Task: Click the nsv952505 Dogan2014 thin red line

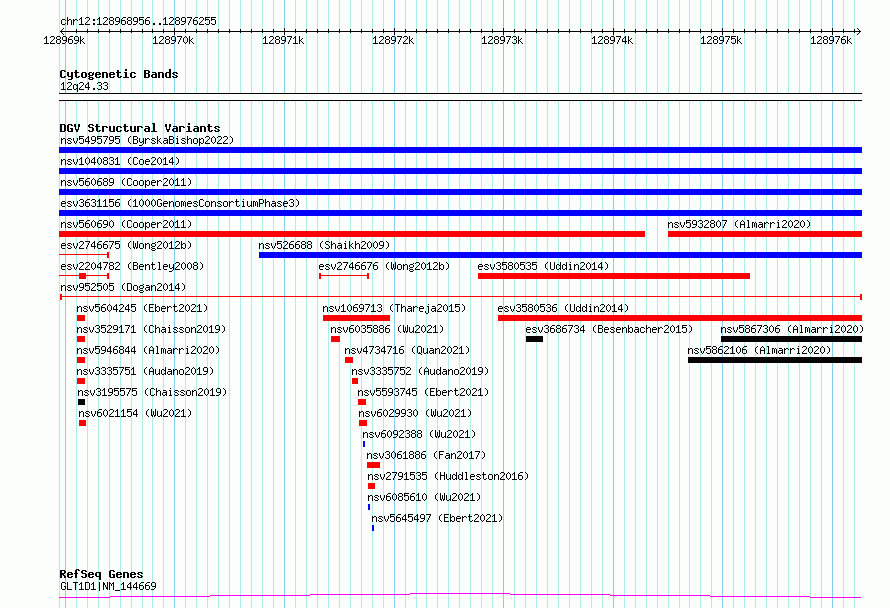Action: (460, 297)
